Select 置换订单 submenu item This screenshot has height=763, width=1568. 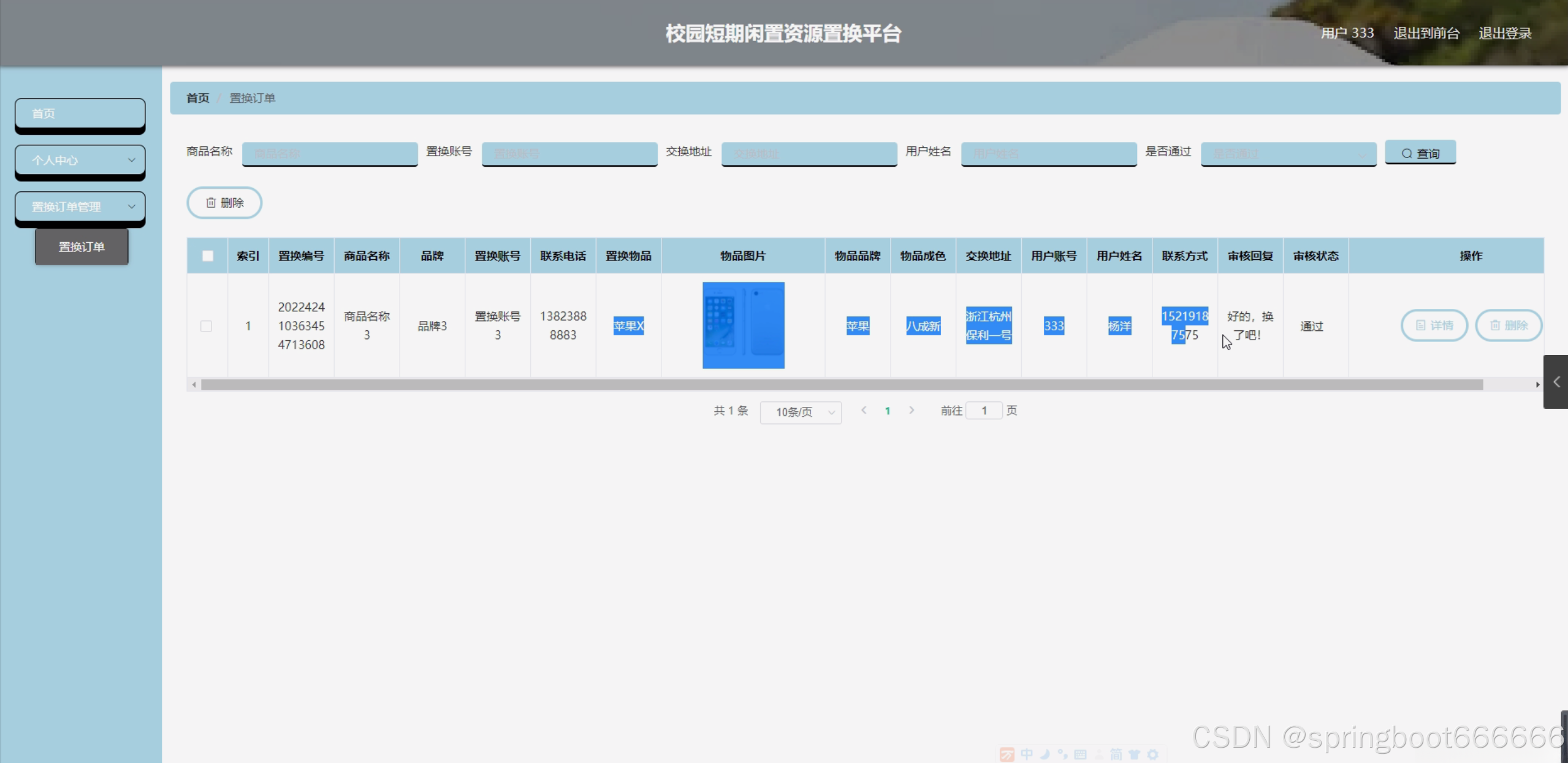pos(82,247)
